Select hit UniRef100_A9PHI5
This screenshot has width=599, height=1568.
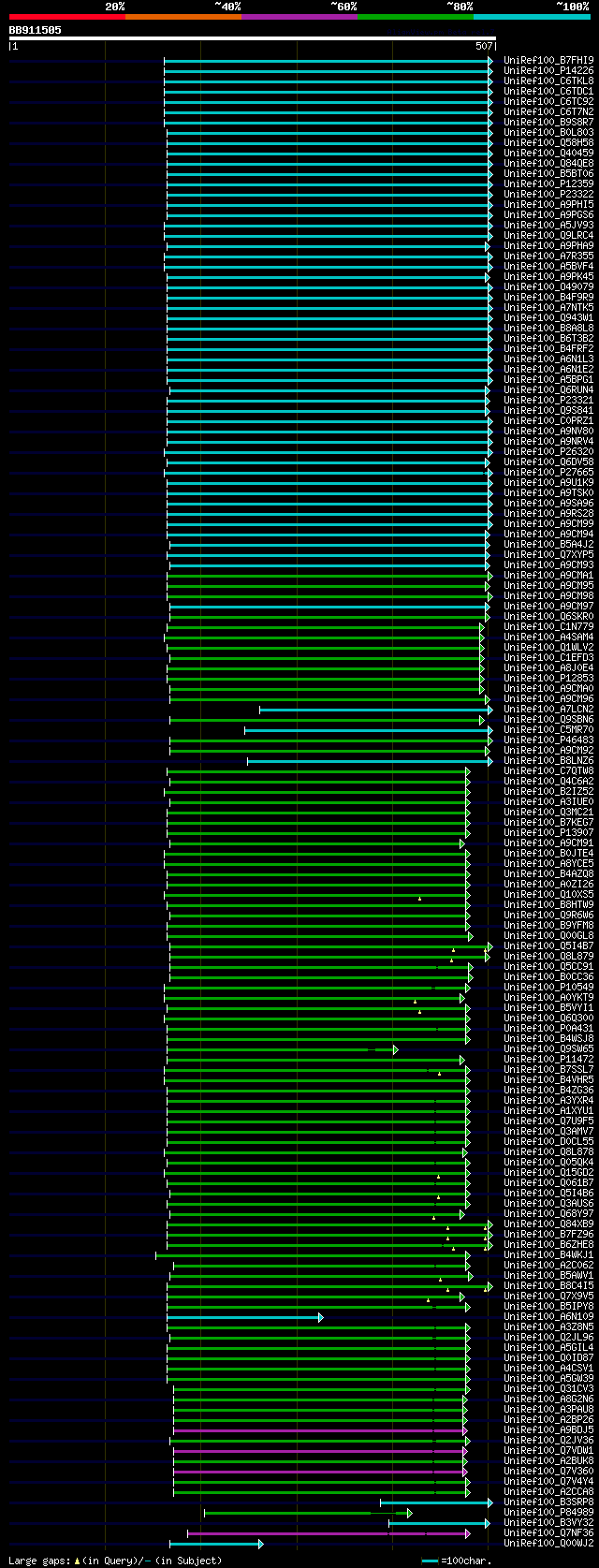(x=548, y=204)
